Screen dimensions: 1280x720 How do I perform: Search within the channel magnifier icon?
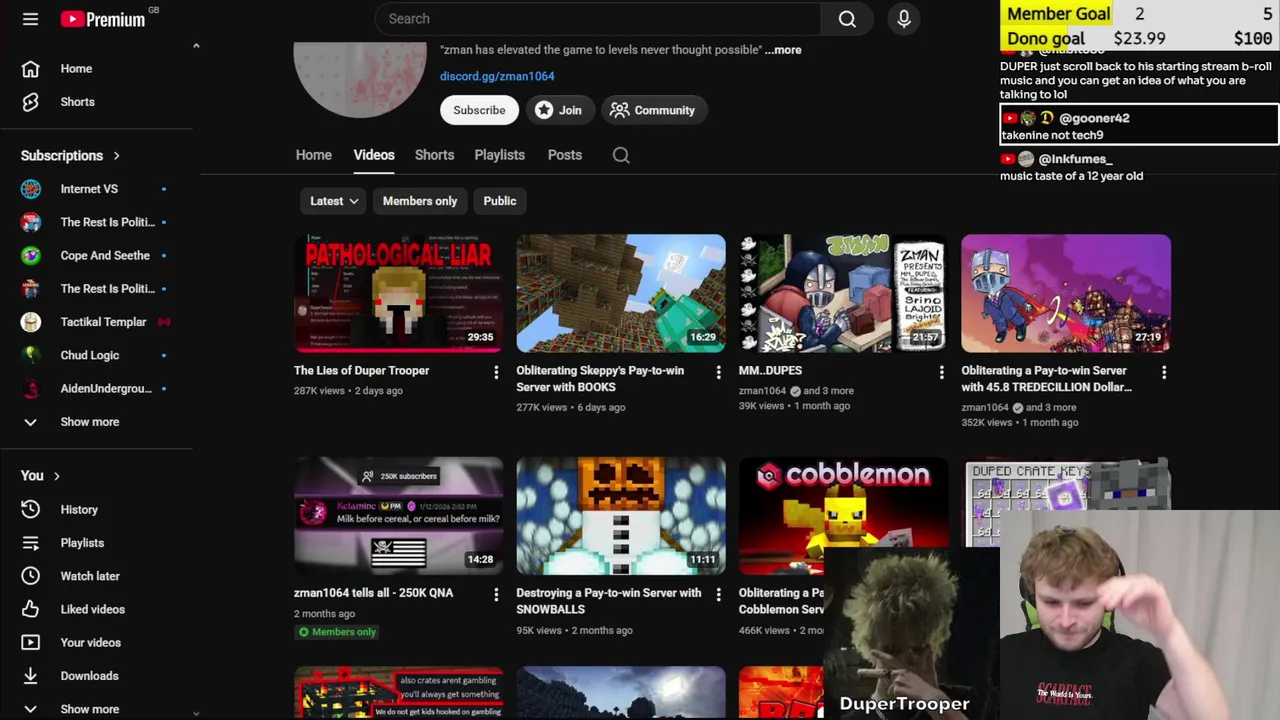tap(621, 155)
